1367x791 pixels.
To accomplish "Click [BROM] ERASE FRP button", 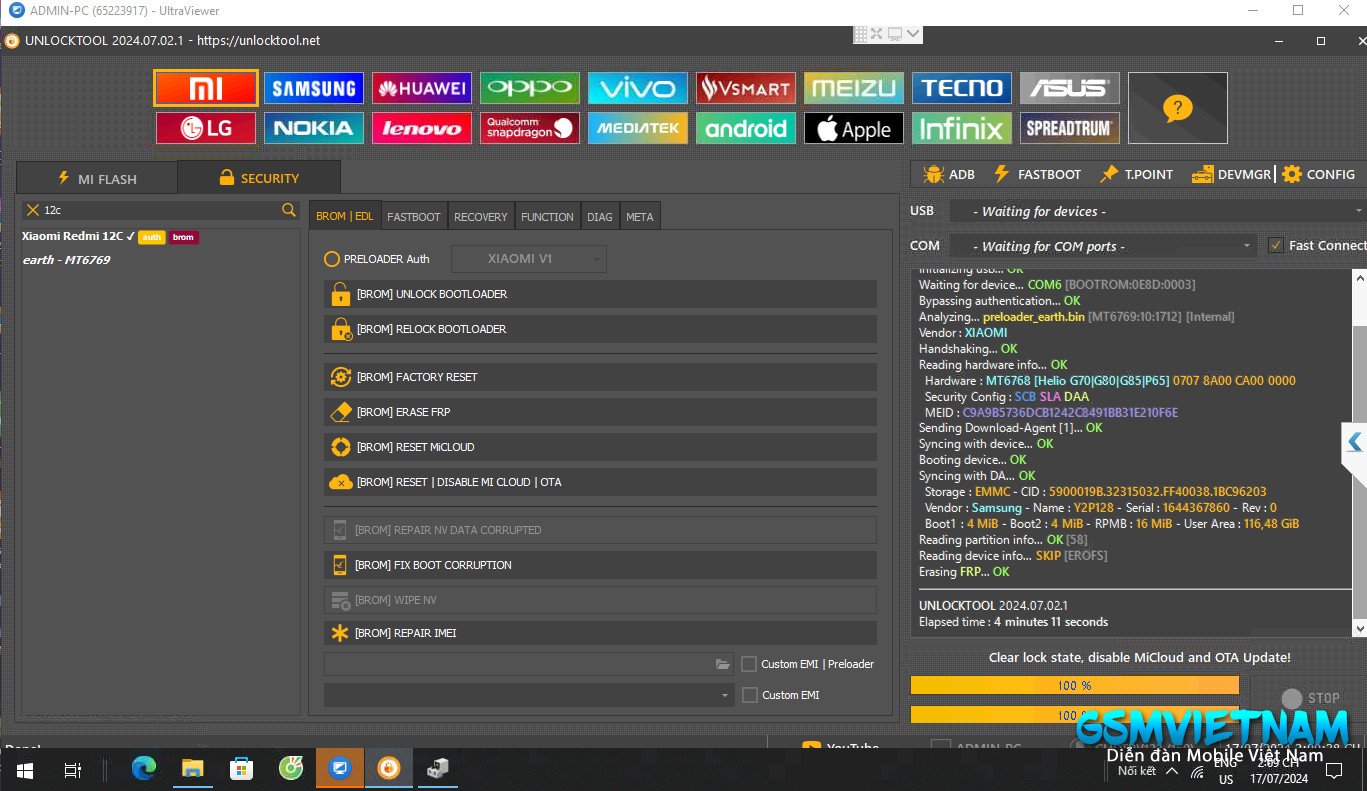I will pos(600,412).
